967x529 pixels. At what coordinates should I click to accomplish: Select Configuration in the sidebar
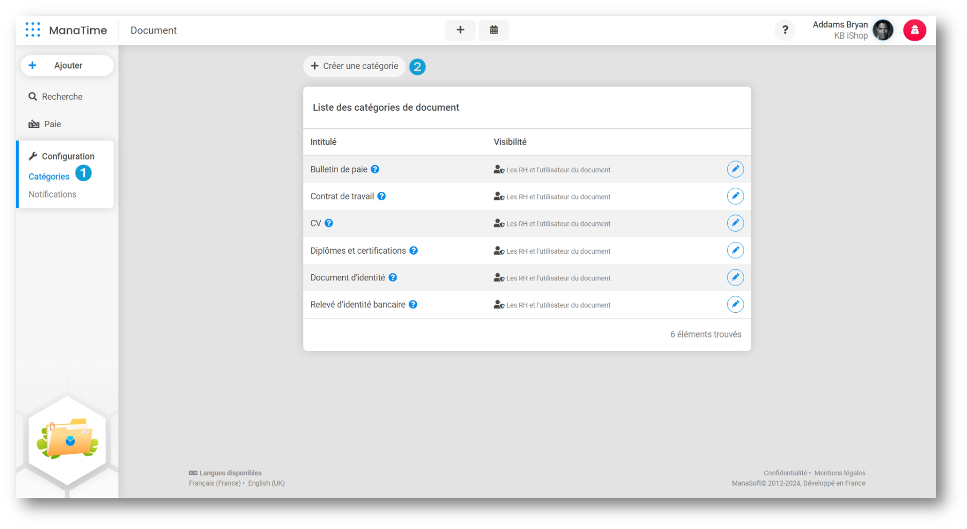pyautogui.click(x=62, y=156)
